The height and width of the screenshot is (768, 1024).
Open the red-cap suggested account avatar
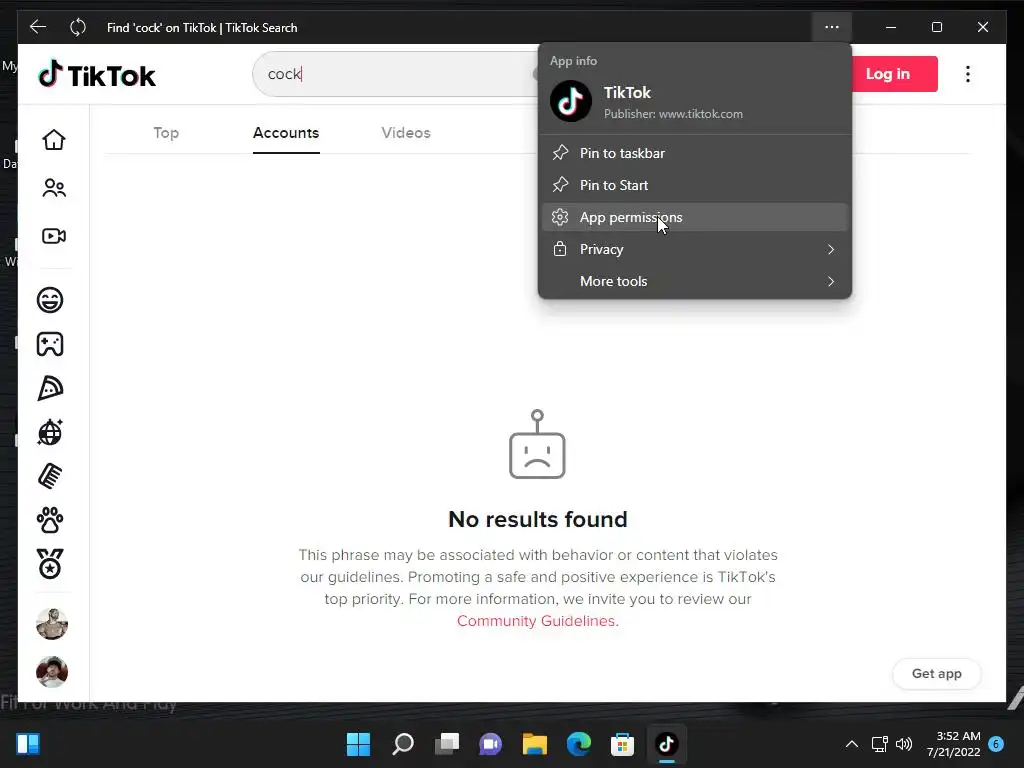tap(52, 672)
